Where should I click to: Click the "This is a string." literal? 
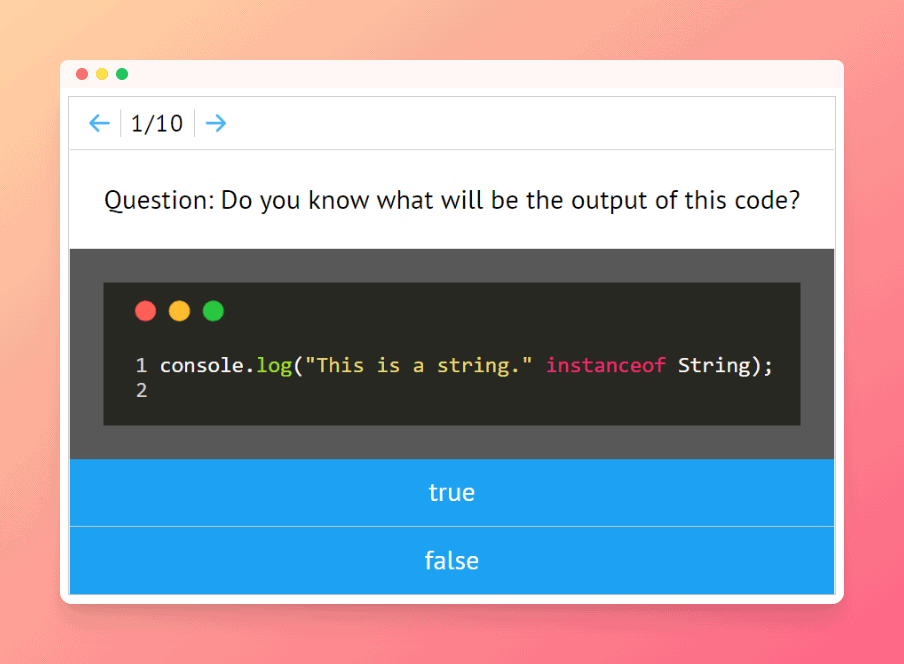tap(418, 365)
